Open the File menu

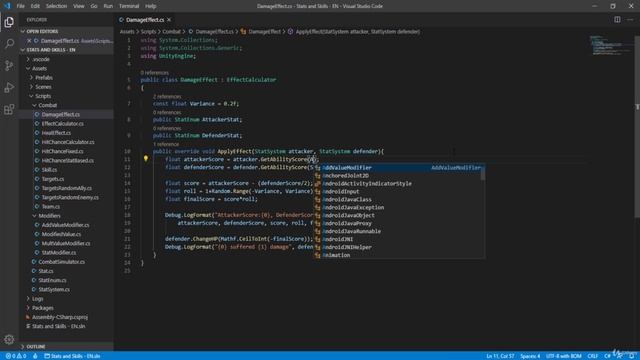[21, 6]
